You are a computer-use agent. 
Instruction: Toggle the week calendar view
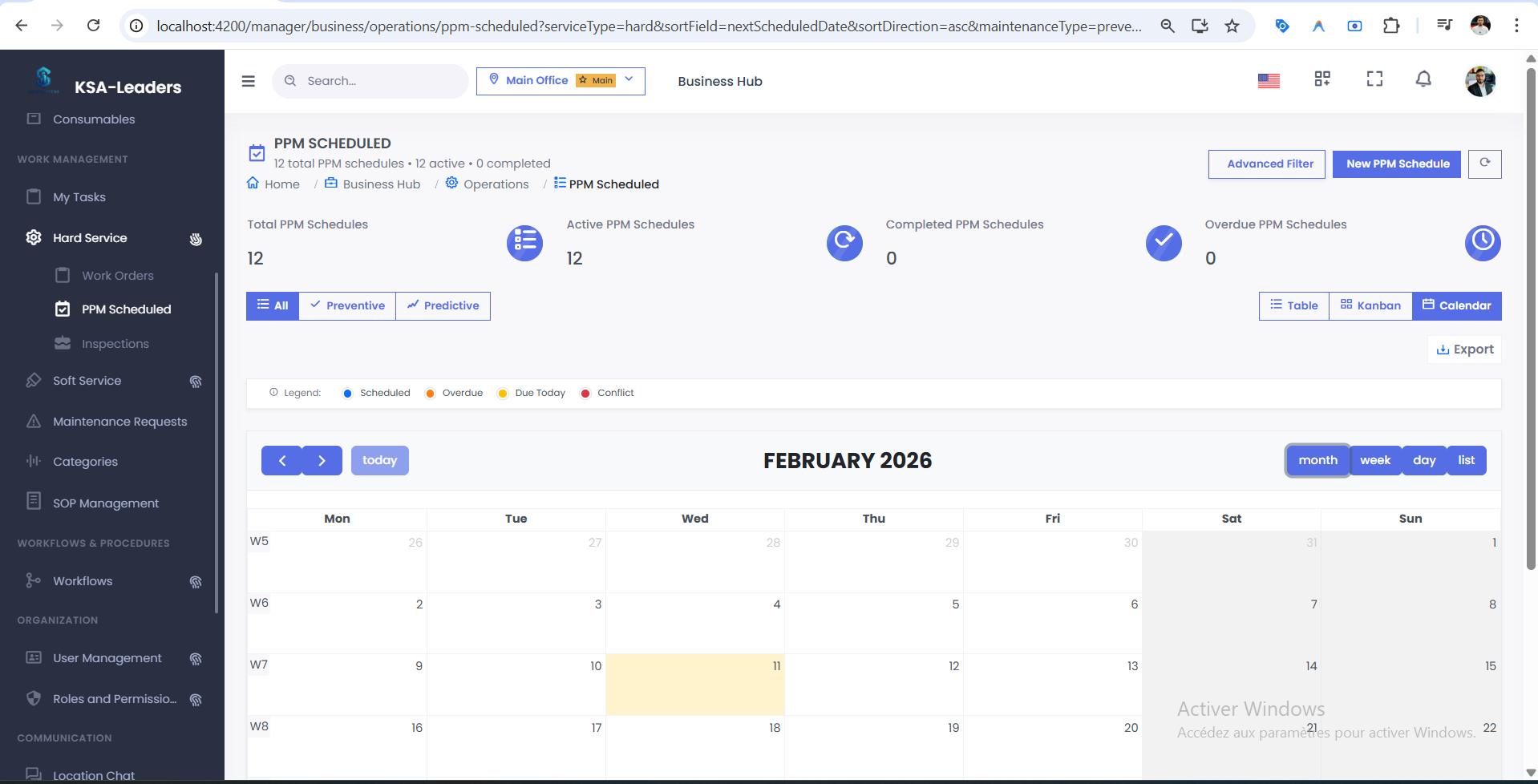click(1375, 459)
